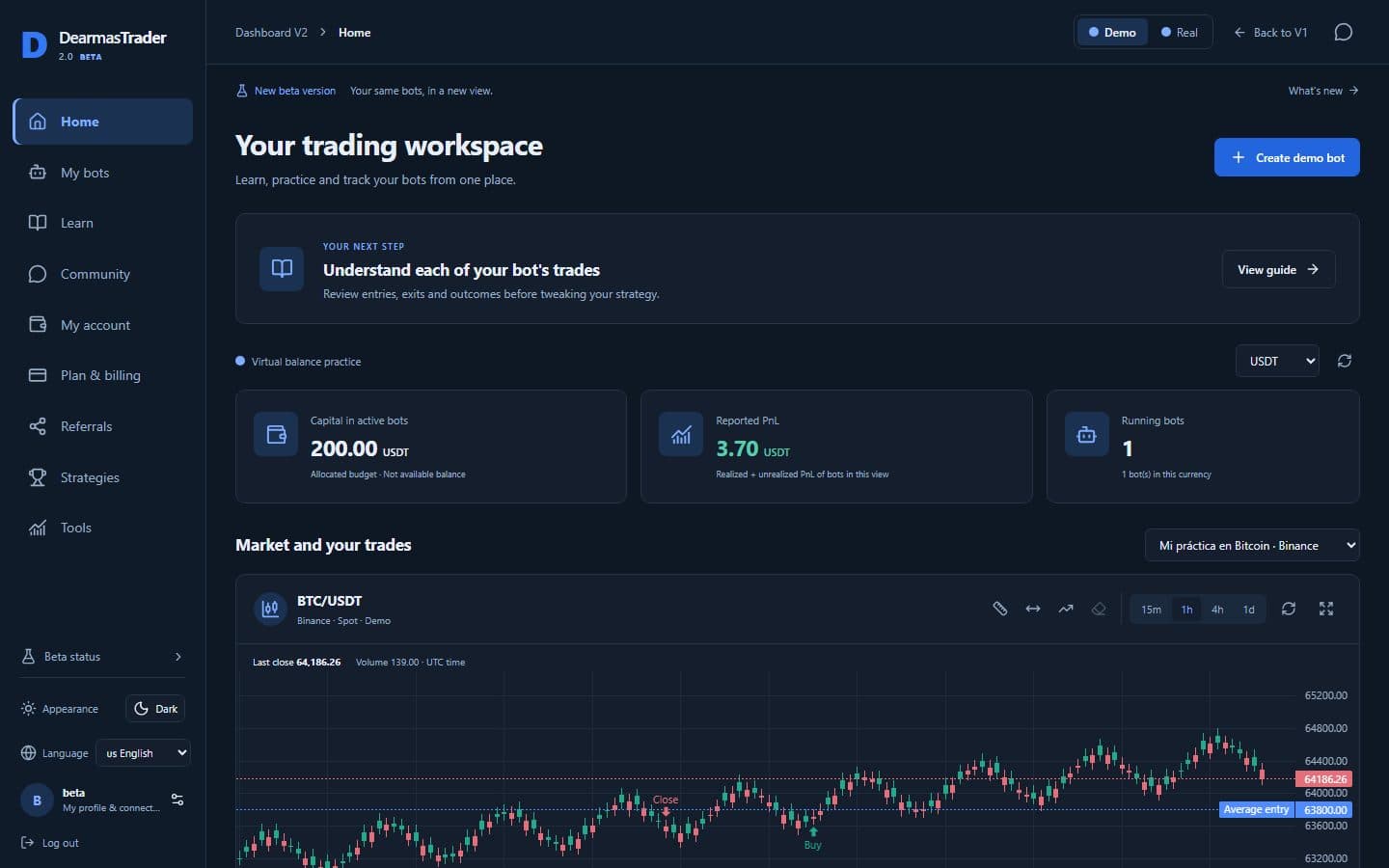Select the horizontal arrow chart tool
Screen dimensions: 1389x868
(1033, 609)
